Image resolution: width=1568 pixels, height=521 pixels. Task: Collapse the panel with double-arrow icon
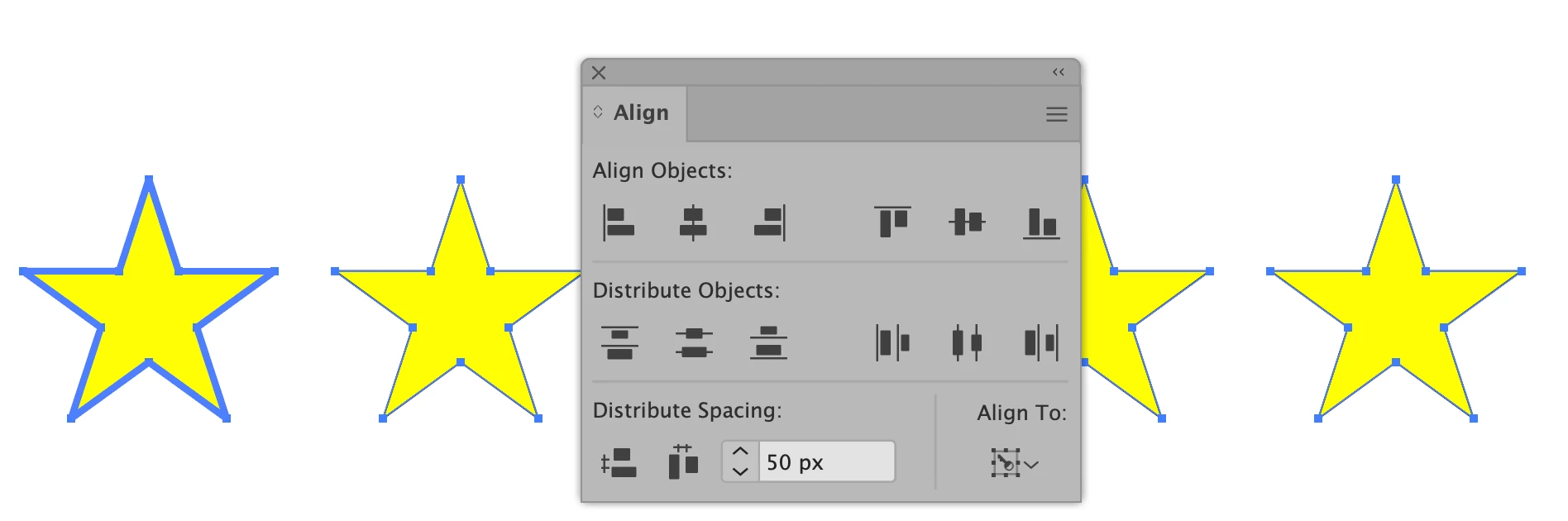(1058, 72)
